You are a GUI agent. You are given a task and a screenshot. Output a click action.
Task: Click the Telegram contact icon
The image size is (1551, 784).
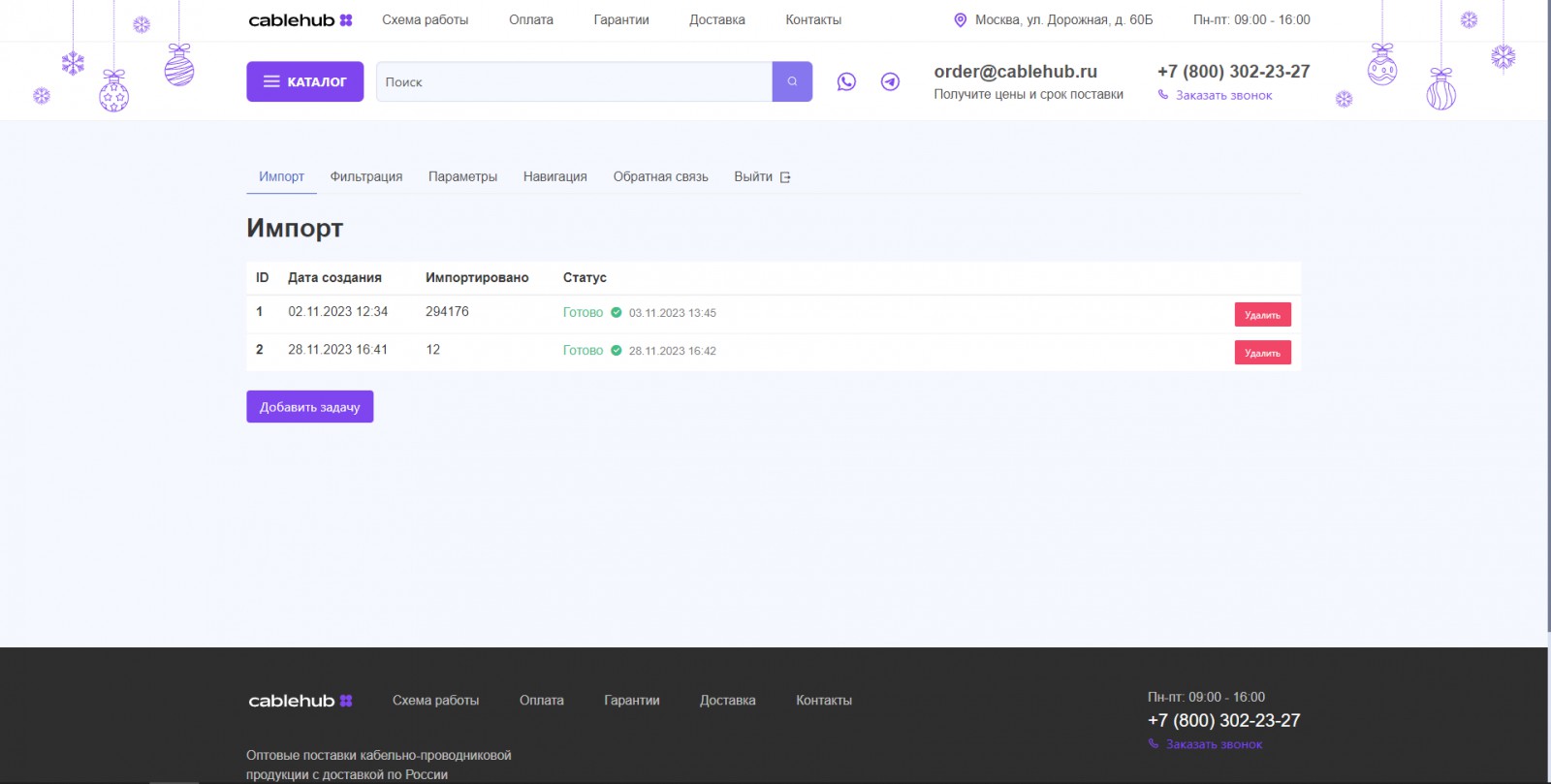tap(890, 81)
